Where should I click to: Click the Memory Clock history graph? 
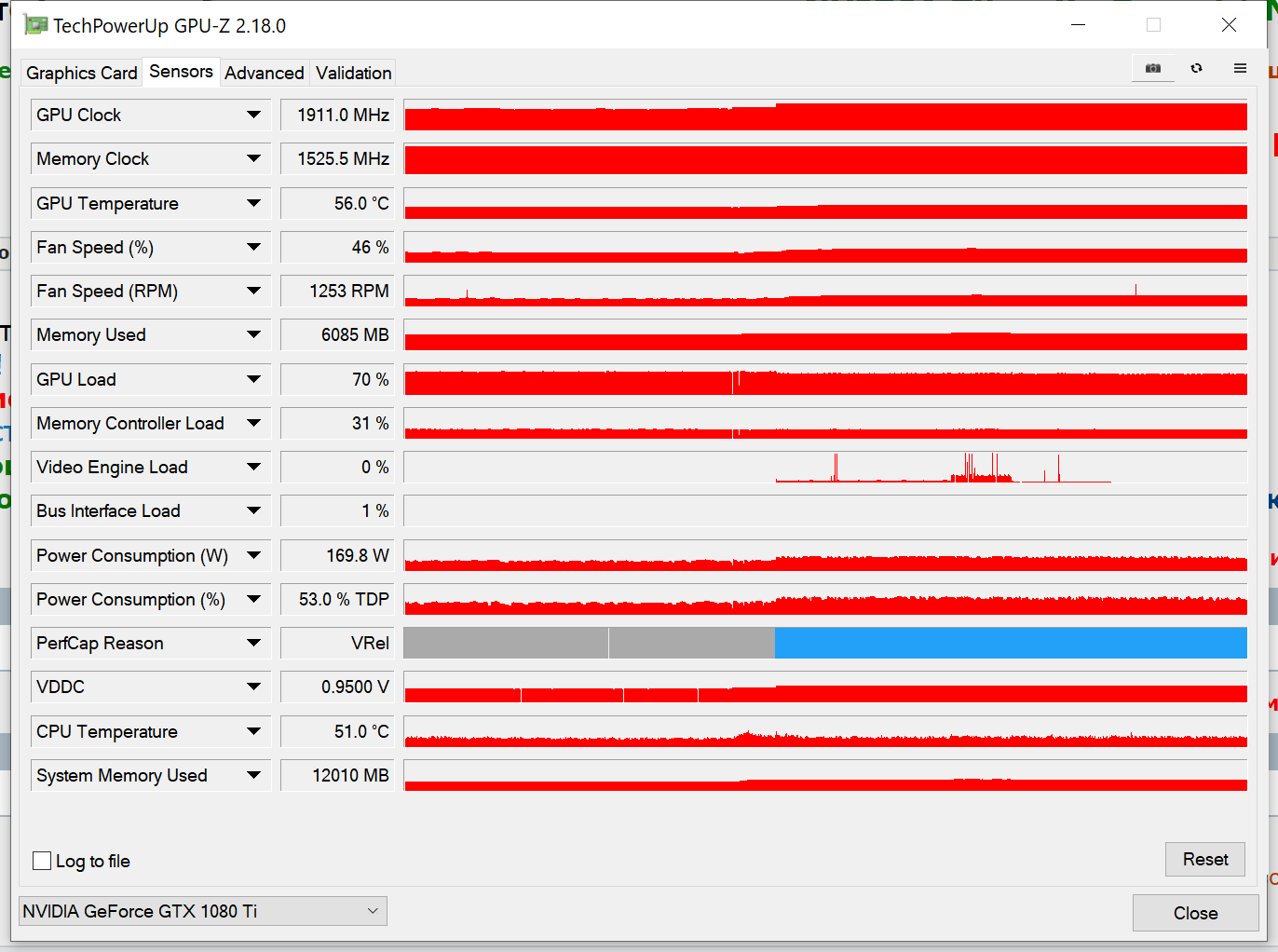point(825,158)
